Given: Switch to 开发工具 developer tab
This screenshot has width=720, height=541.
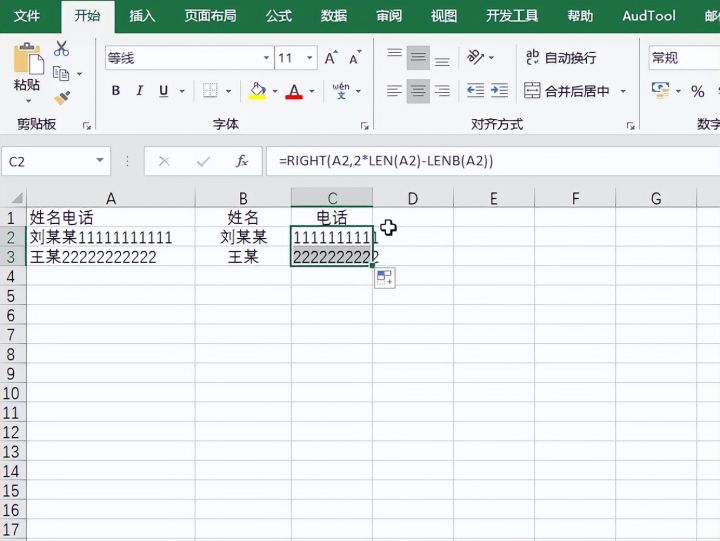Looking at the screenshot, I should pyautogui.click(x=512, y=16).
